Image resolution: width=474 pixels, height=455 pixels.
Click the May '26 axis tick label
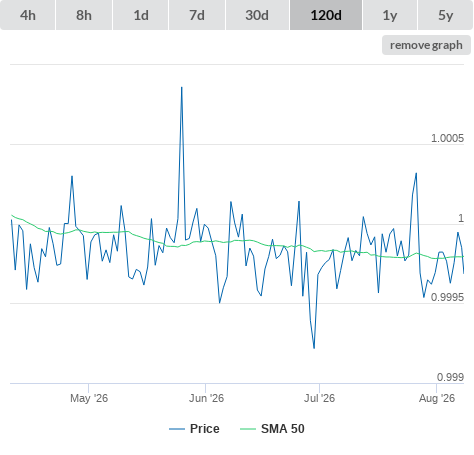pyautogui.click(x=89, y=398)
